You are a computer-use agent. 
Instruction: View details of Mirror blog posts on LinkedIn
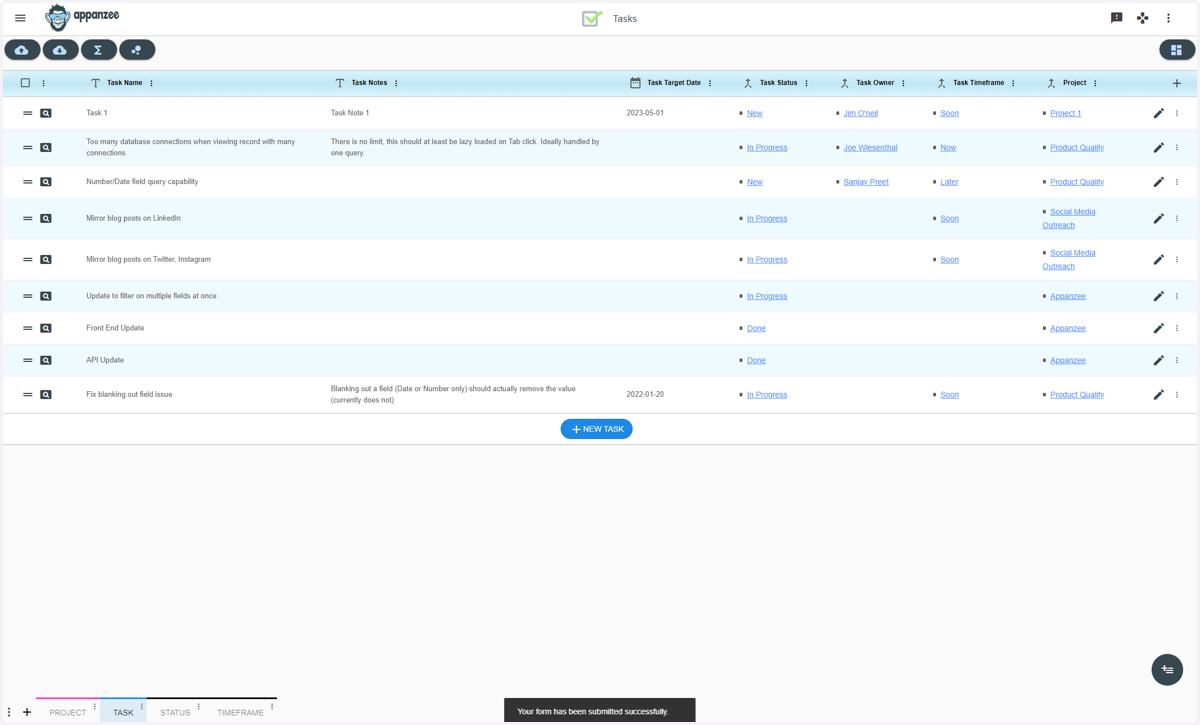(x=46, y=218)
